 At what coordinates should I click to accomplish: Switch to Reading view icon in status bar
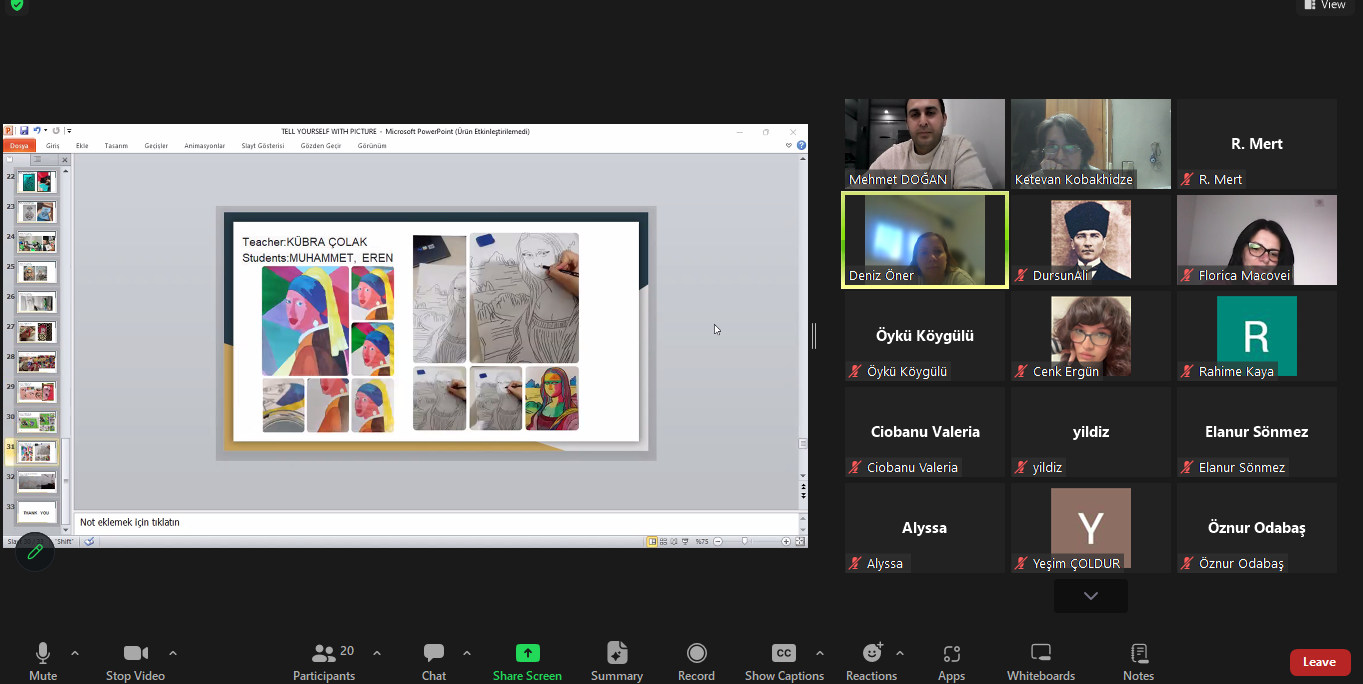click(674, 541)
